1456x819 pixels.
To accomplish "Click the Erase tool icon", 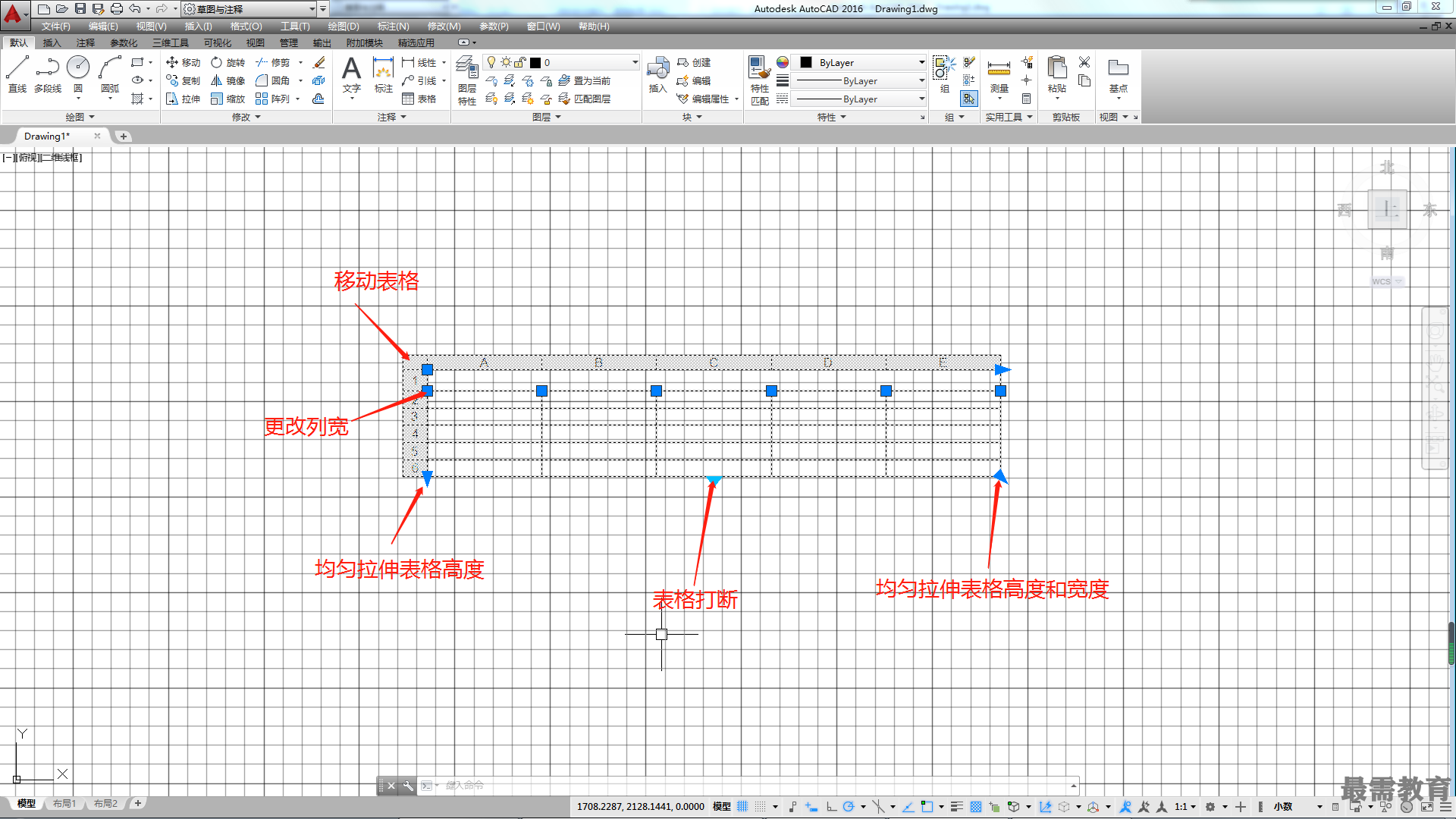I will point(319,62).
